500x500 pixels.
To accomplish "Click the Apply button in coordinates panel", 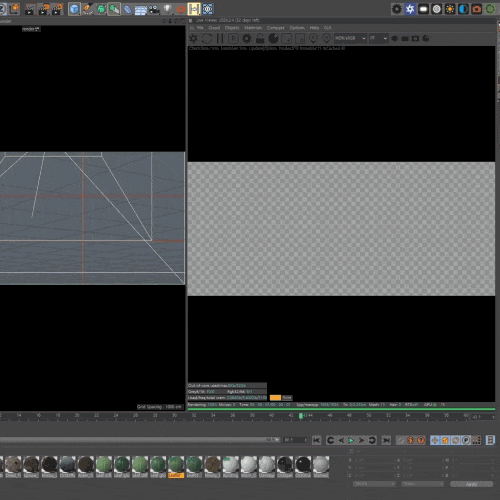I will (x=471, y=484).
